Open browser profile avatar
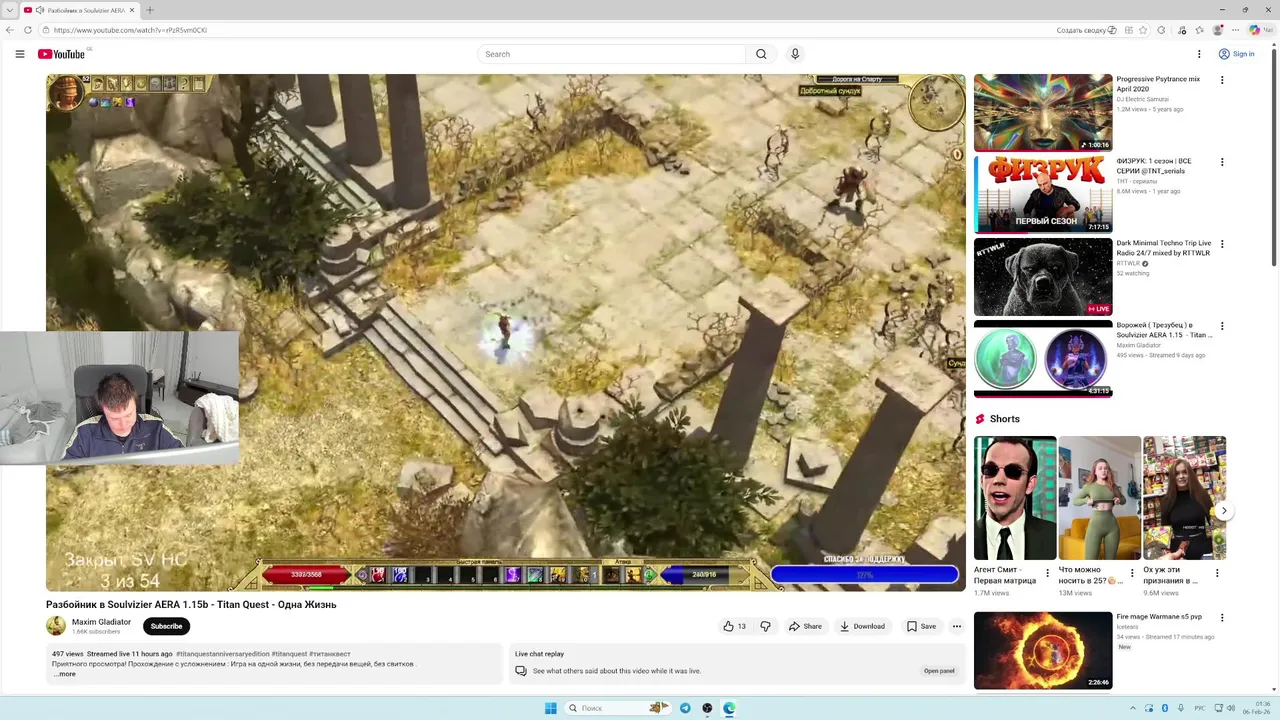Image resolution: width=1280 pixels, height=720 pixels. click(x=1217, y=30)
